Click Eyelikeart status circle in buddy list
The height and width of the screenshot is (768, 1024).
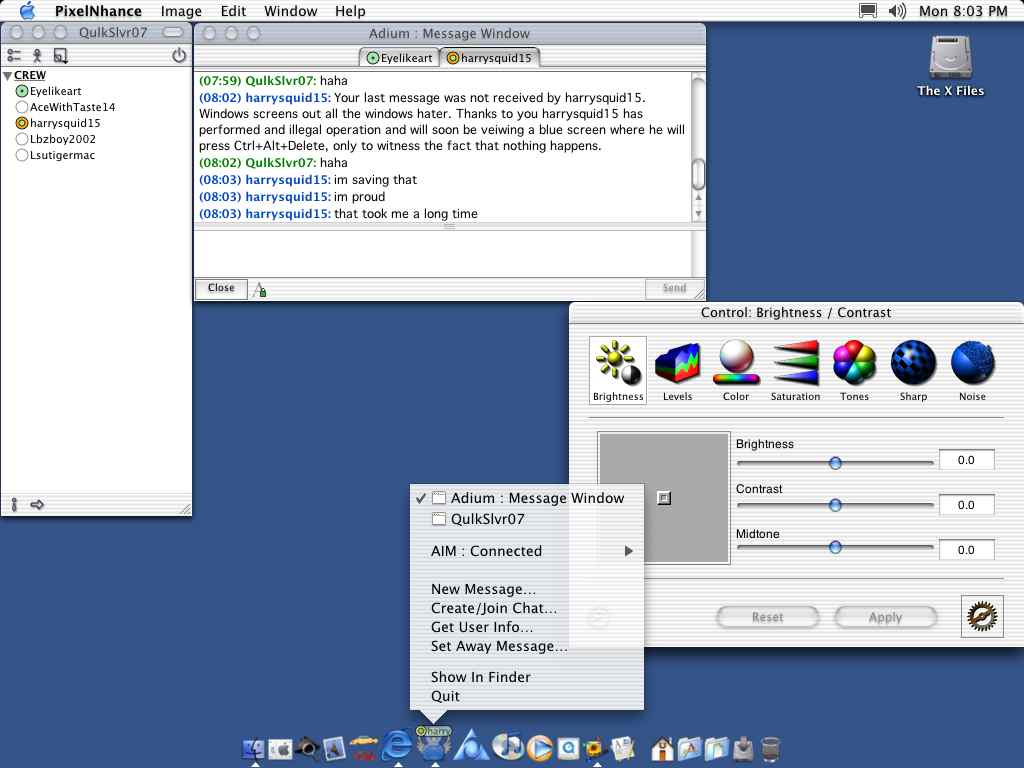(x=22, y=91)
